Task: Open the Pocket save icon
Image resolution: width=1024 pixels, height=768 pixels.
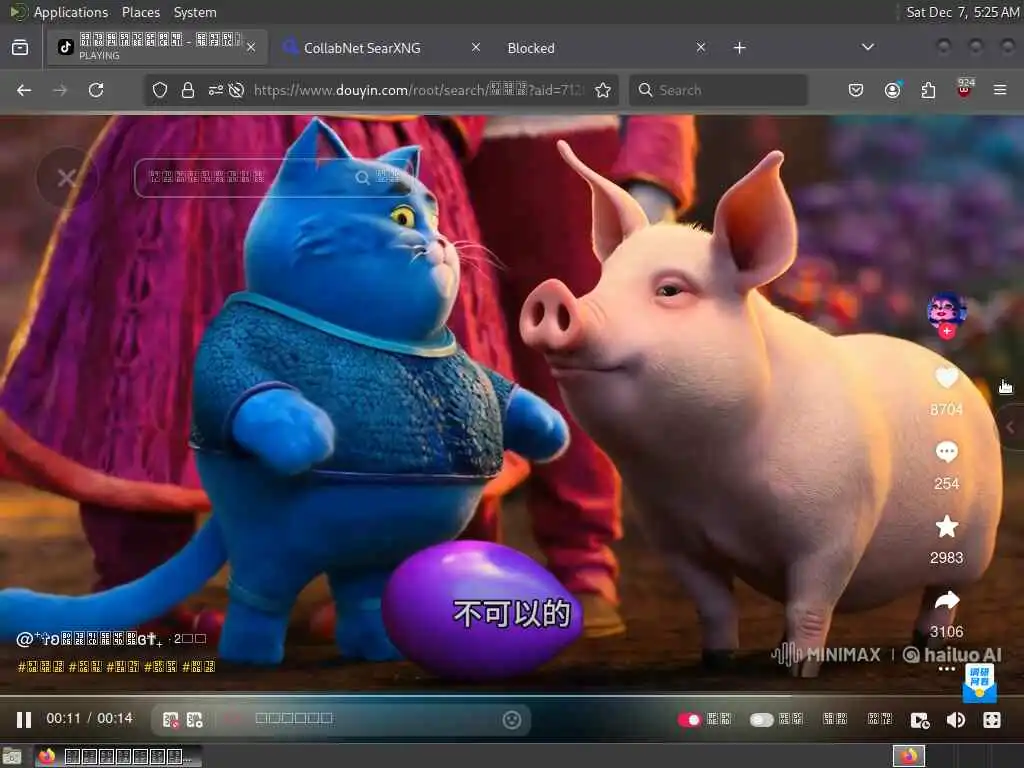Action: [856, 90]
